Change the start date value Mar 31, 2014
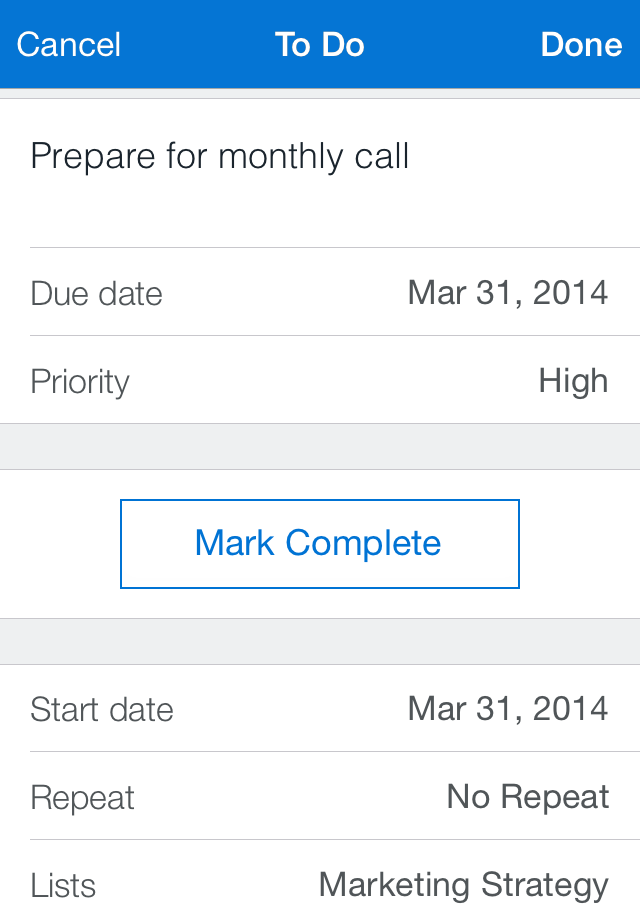 coord(507,709)
